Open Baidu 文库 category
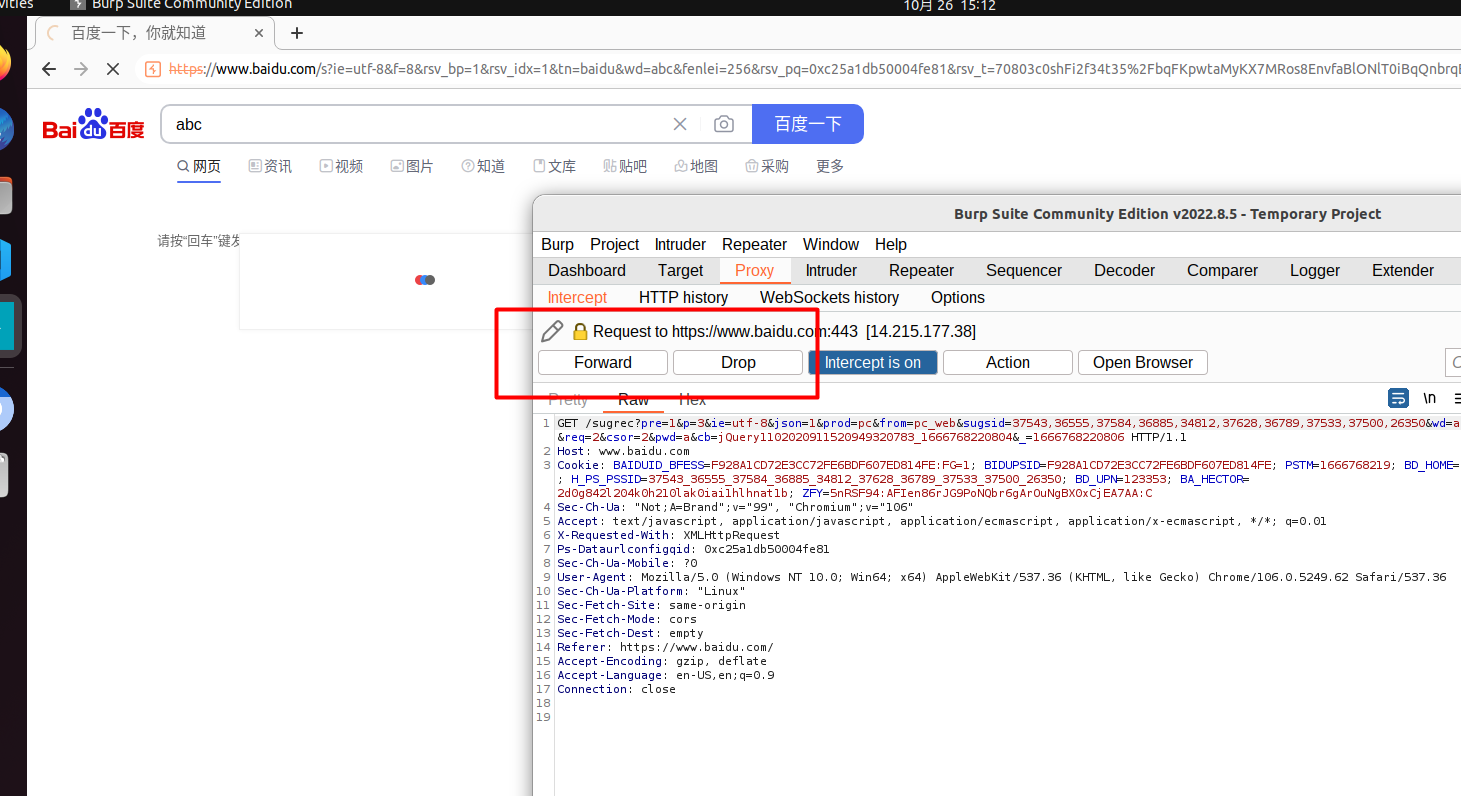The width and height of the screenshot is (1461, 796). coord(554,166)
